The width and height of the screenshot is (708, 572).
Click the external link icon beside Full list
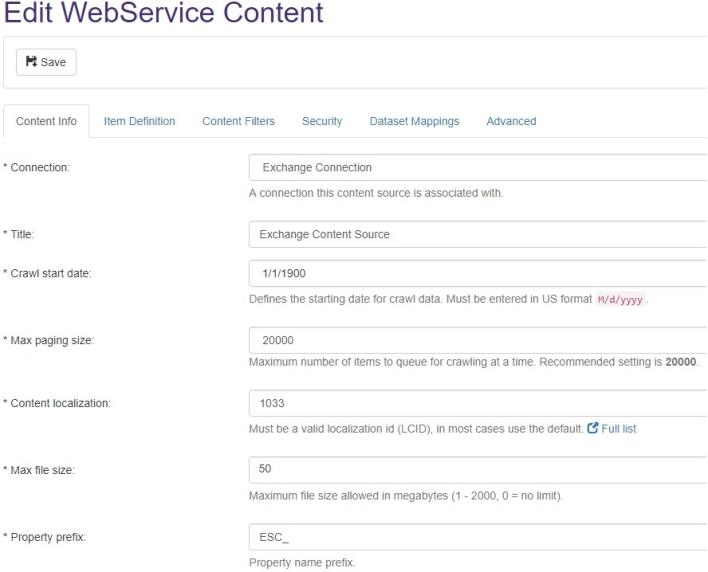click(593, 429)
